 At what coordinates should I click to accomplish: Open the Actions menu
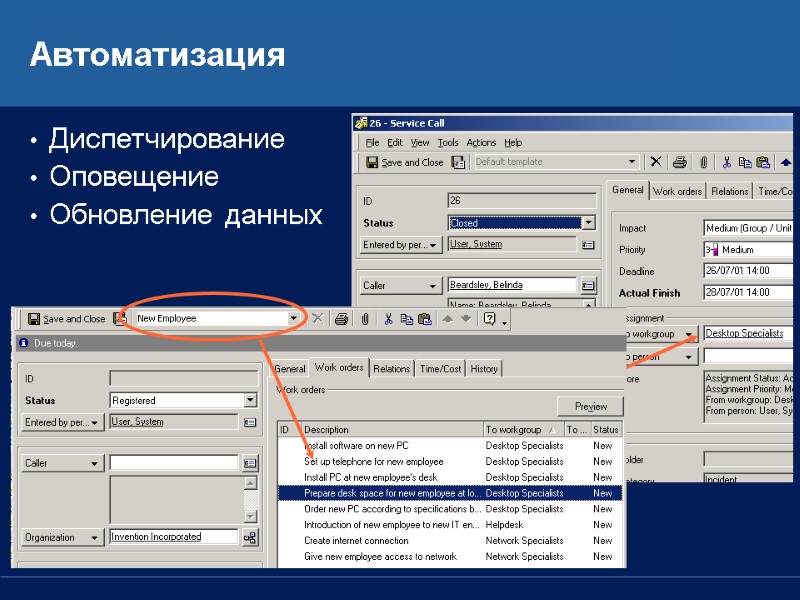[481, 142]
